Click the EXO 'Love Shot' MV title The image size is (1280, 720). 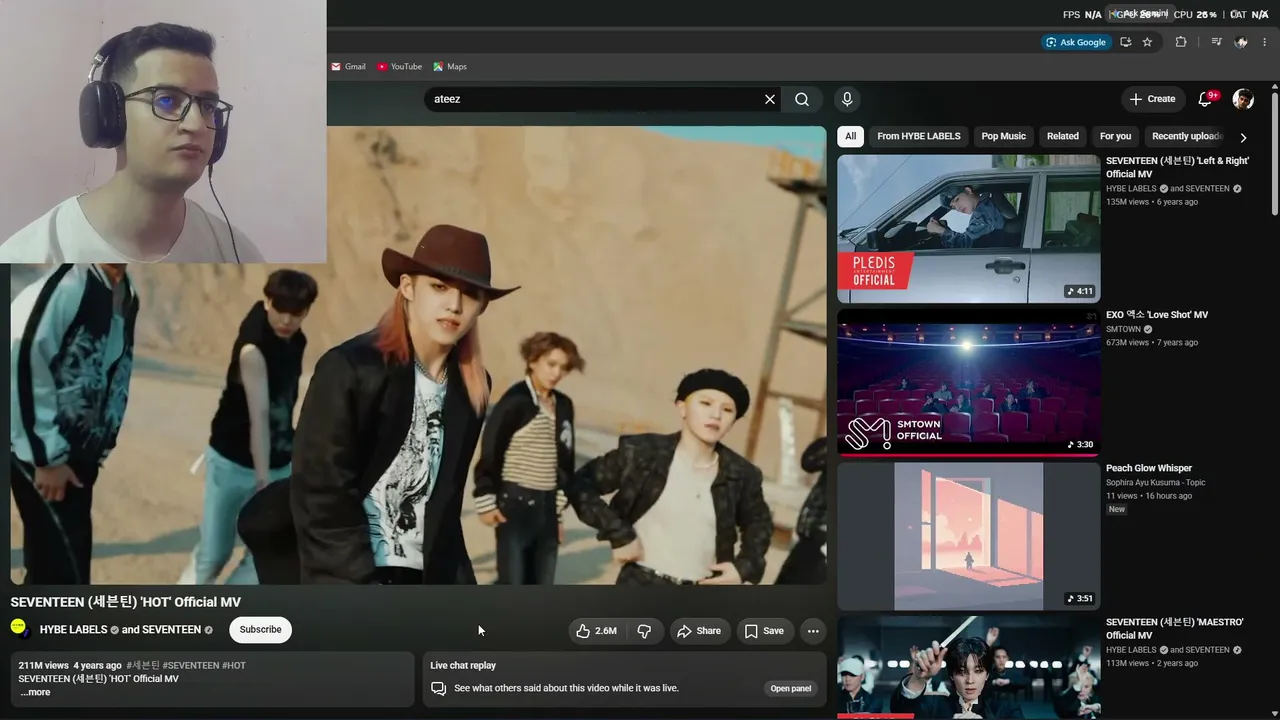click(x=1157, y=315)
